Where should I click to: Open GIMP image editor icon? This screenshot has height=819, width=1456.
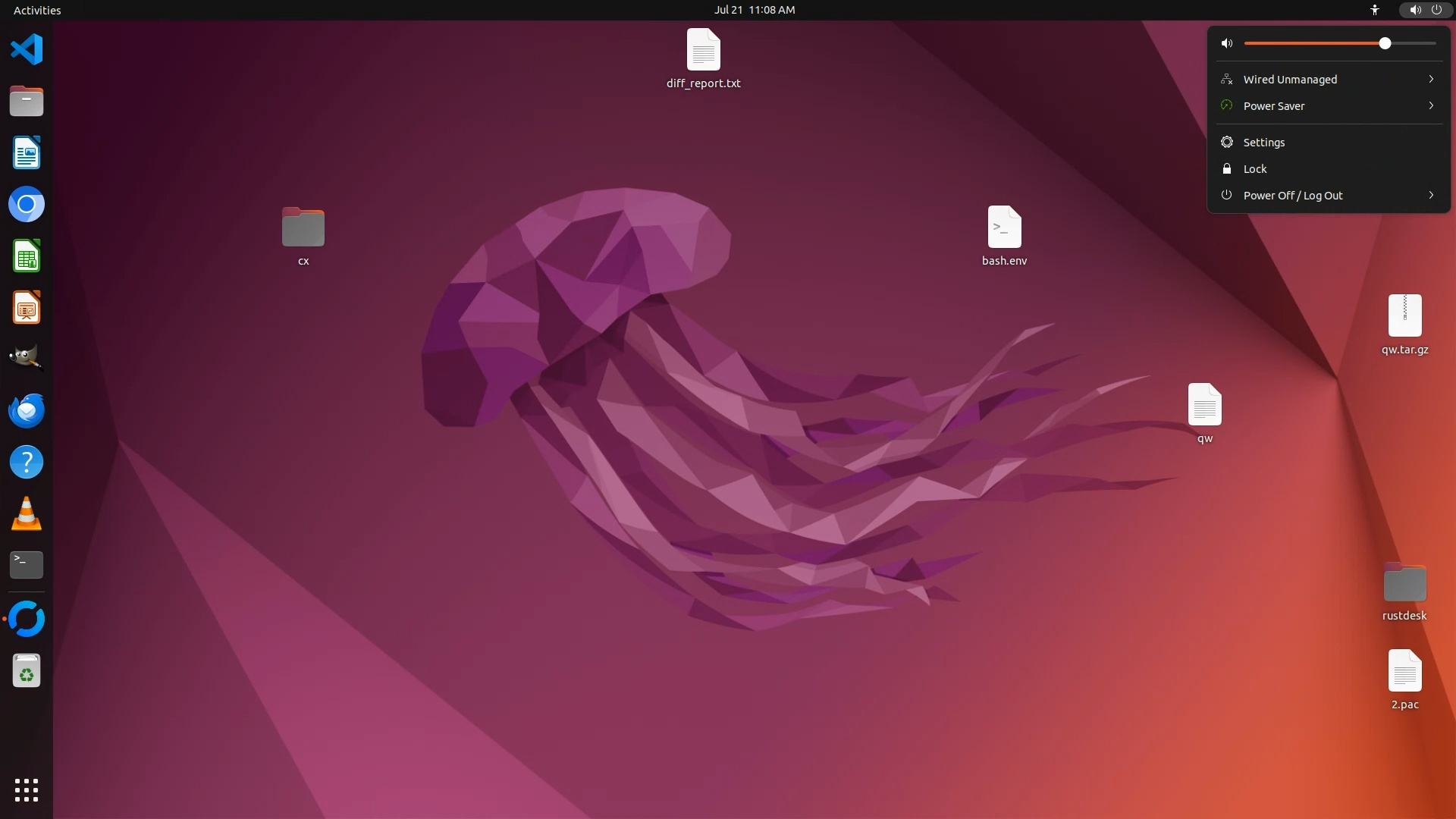27,359
